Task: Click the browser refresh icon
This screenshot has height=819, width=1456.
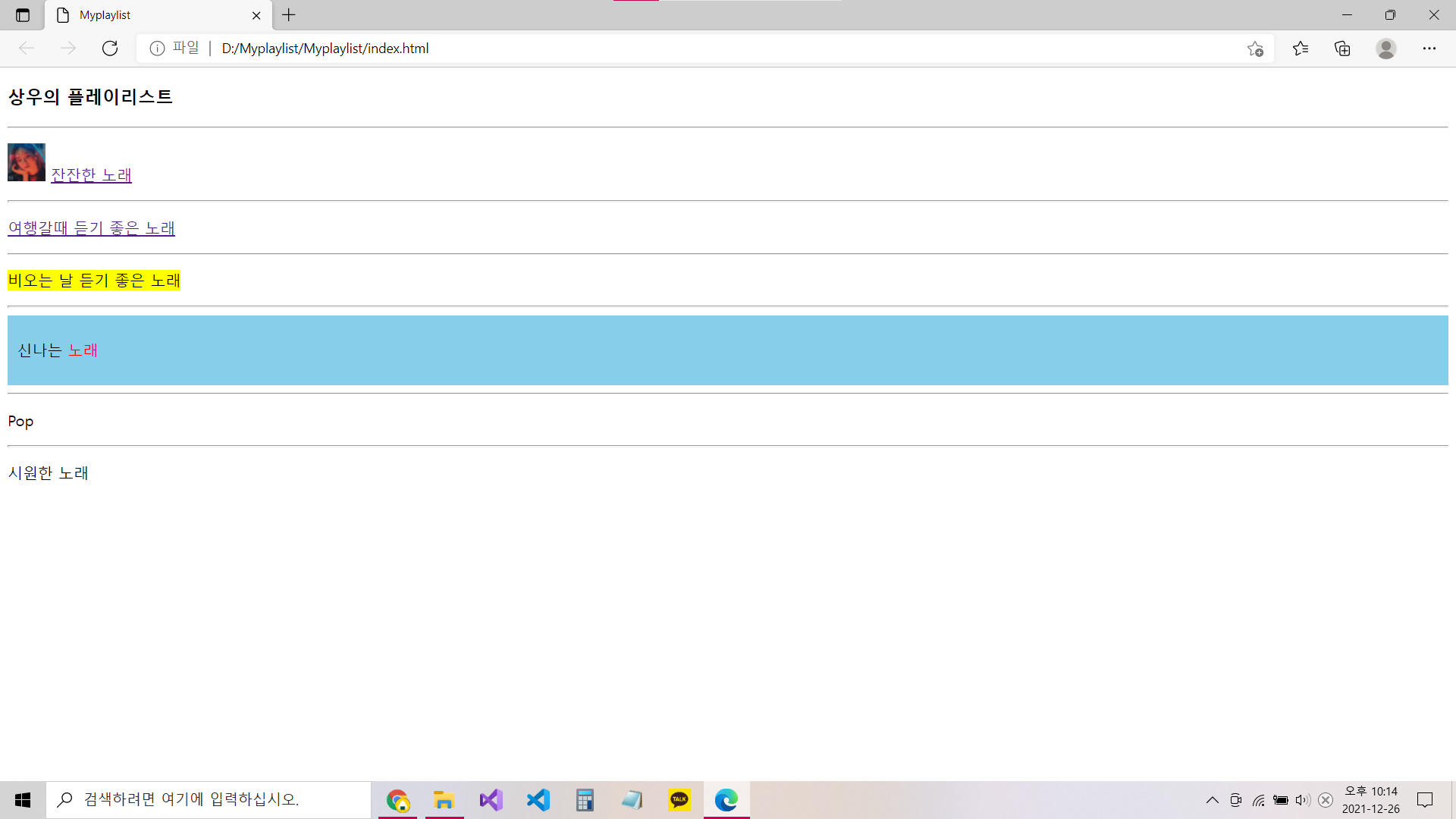Action: 110,49
